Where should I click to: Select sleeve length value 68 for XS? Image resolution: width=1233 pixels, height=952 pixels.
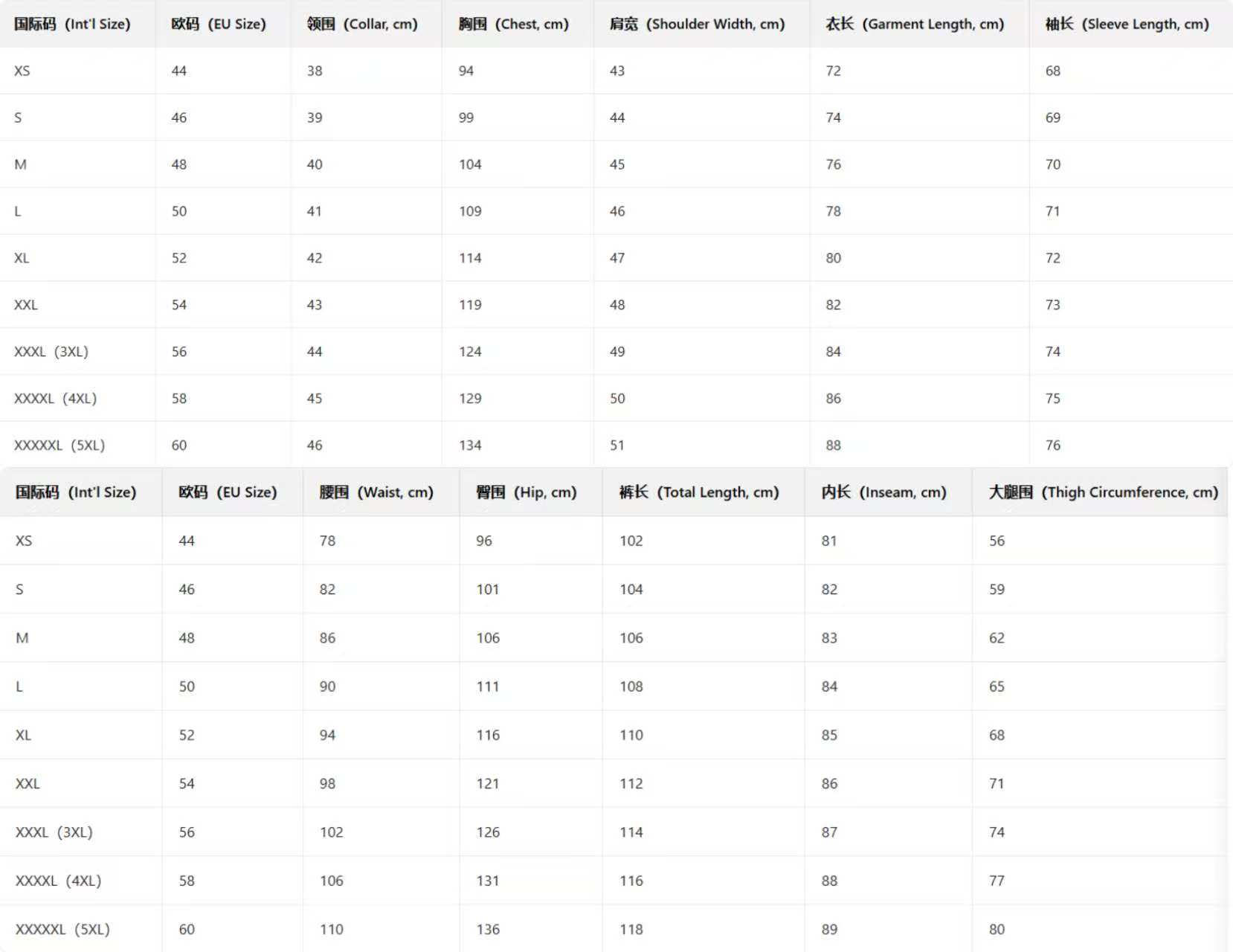pos(1053,71)
